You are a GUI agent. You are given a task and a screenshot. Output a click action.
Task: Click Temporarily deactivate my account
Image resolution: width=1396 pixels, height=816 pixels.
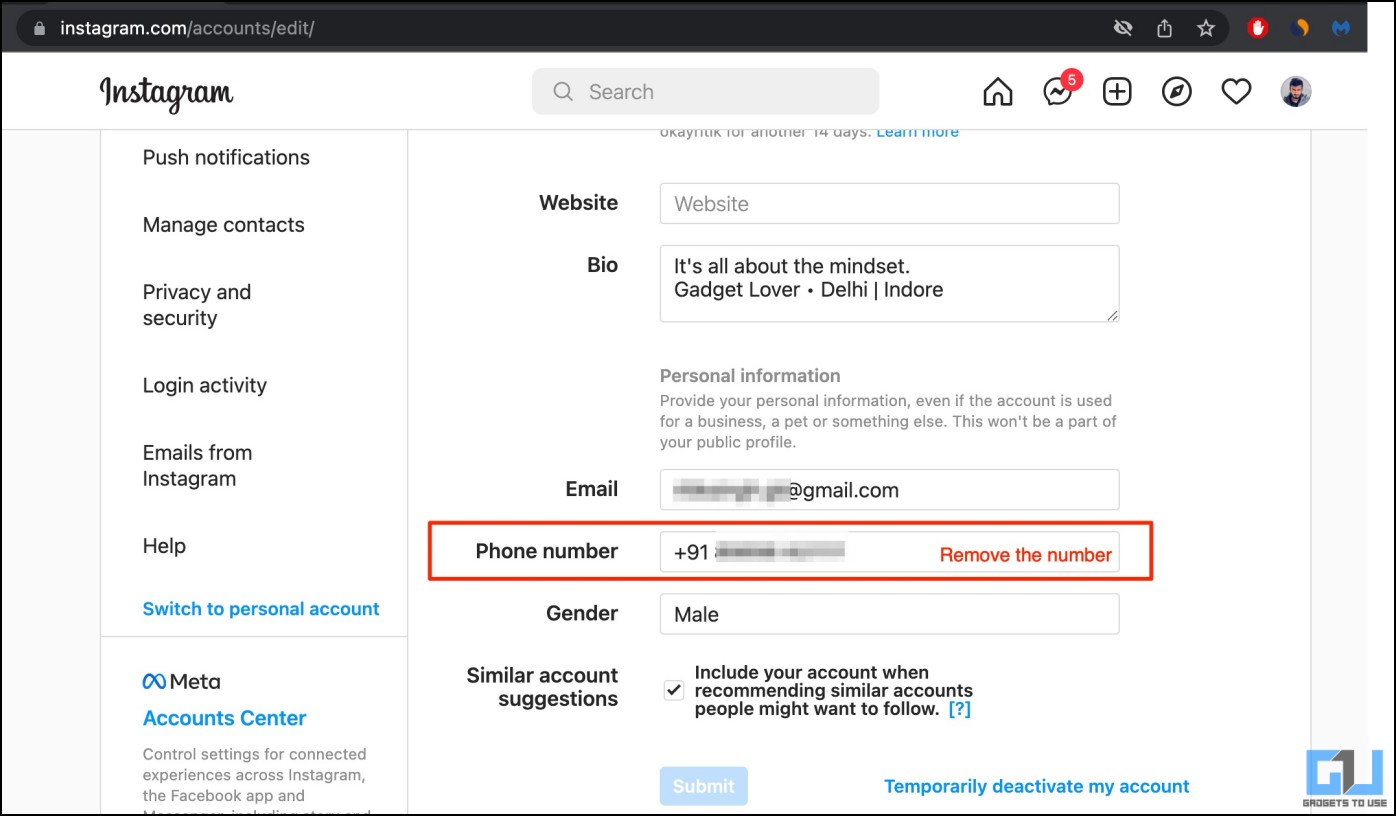click(1037, 786)
